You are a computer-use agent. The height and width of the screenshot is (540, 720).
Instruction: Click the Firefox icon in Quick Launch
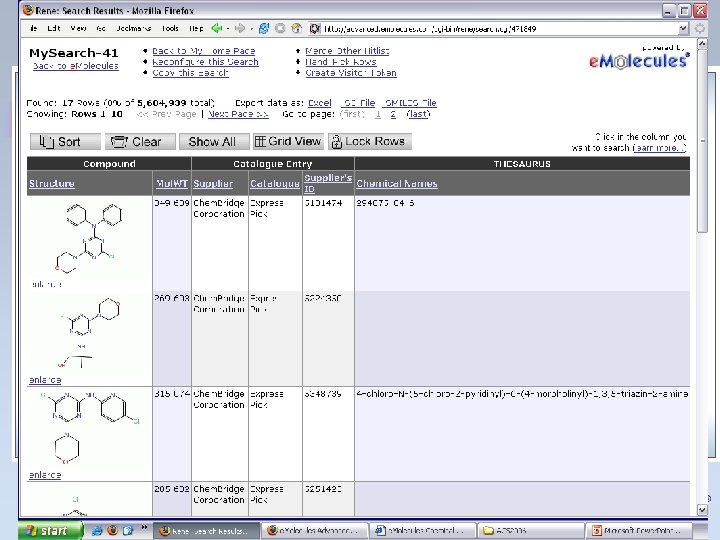click(112, 530)
